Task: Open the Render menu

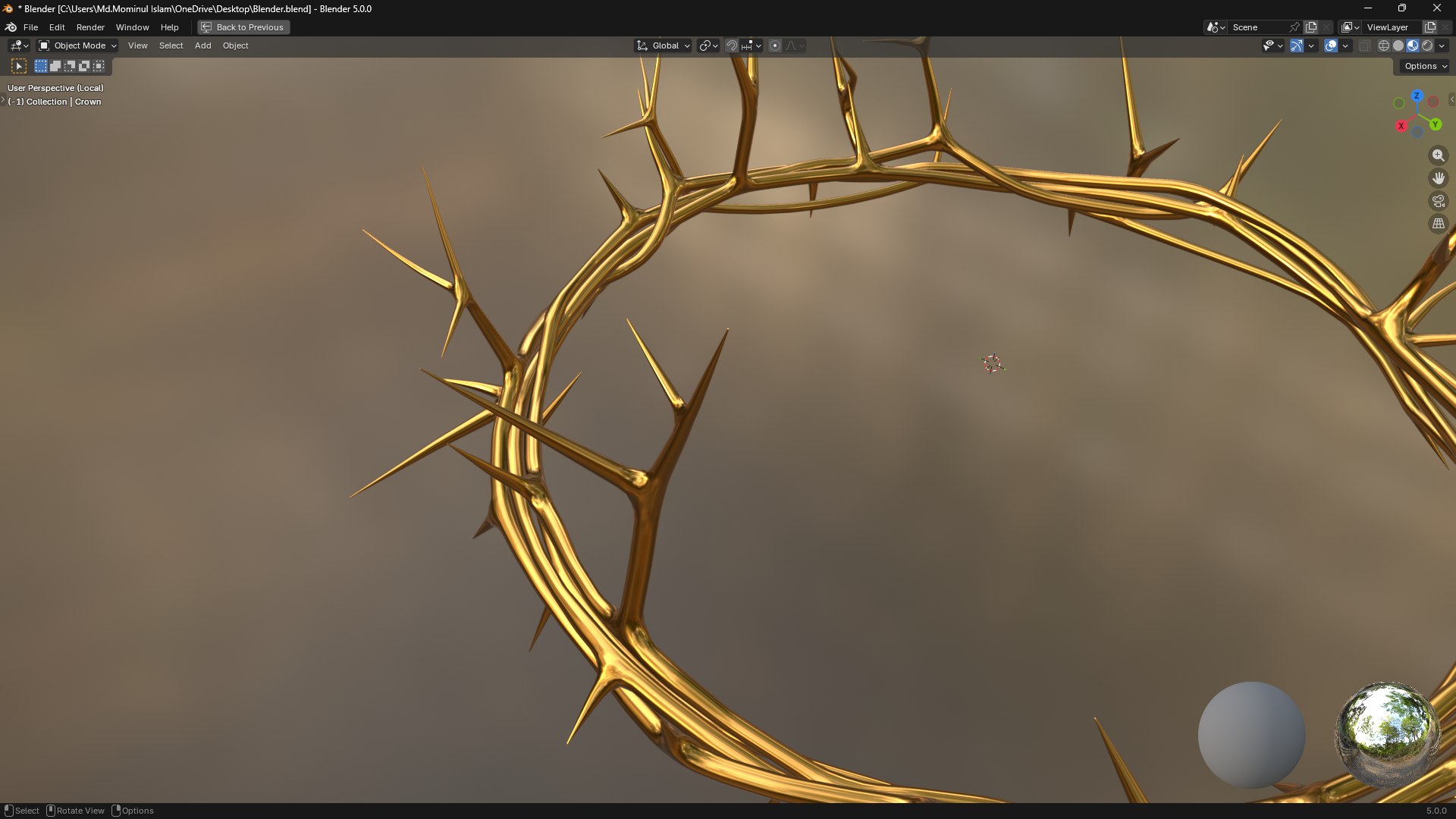Action: (90, 27)
